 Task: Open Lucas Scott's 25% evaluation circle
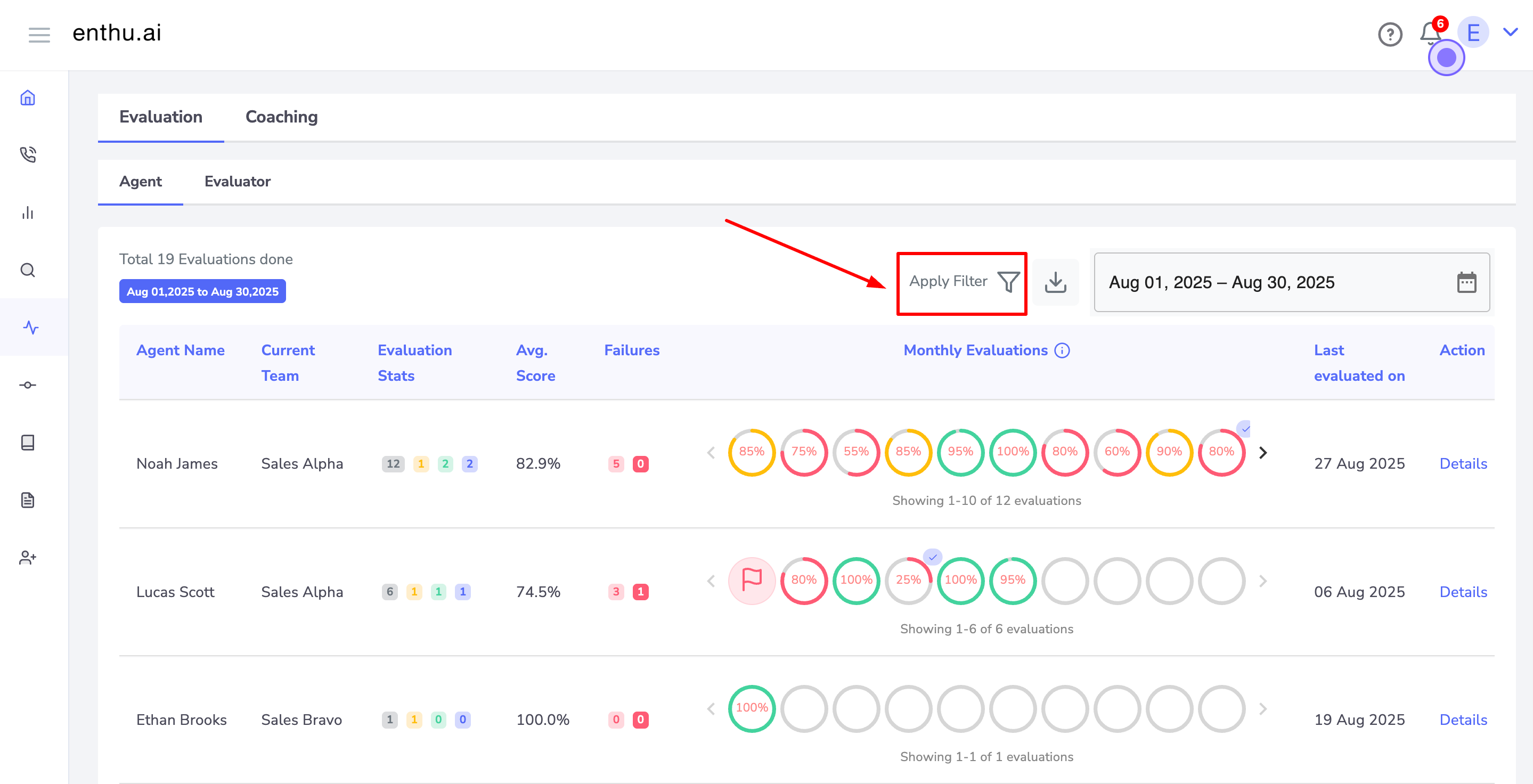click(908, 580)
